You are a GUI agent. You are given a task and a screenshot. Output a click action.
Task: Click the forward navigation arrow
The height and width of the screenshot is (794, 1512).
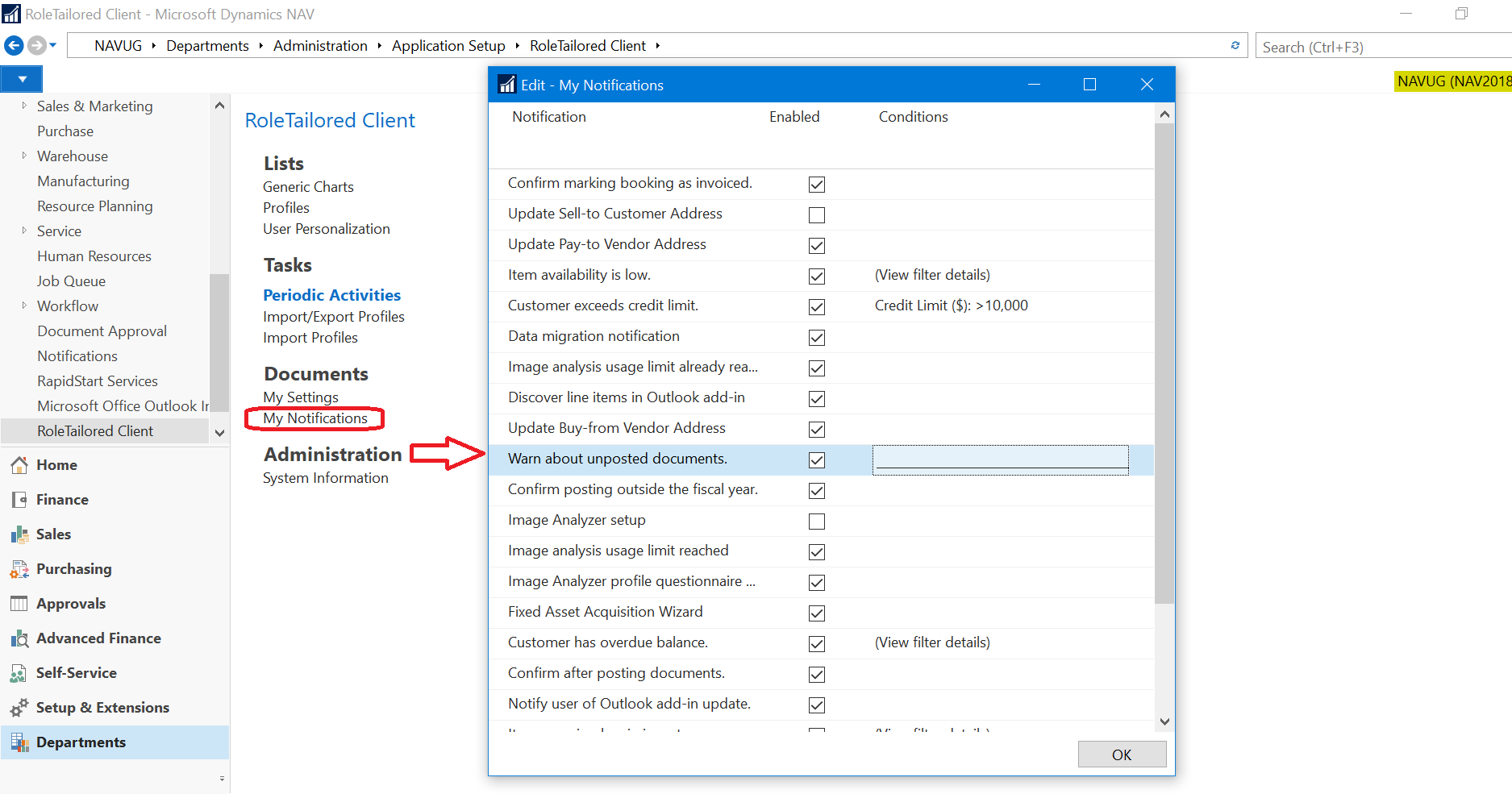tap(36, 45)
